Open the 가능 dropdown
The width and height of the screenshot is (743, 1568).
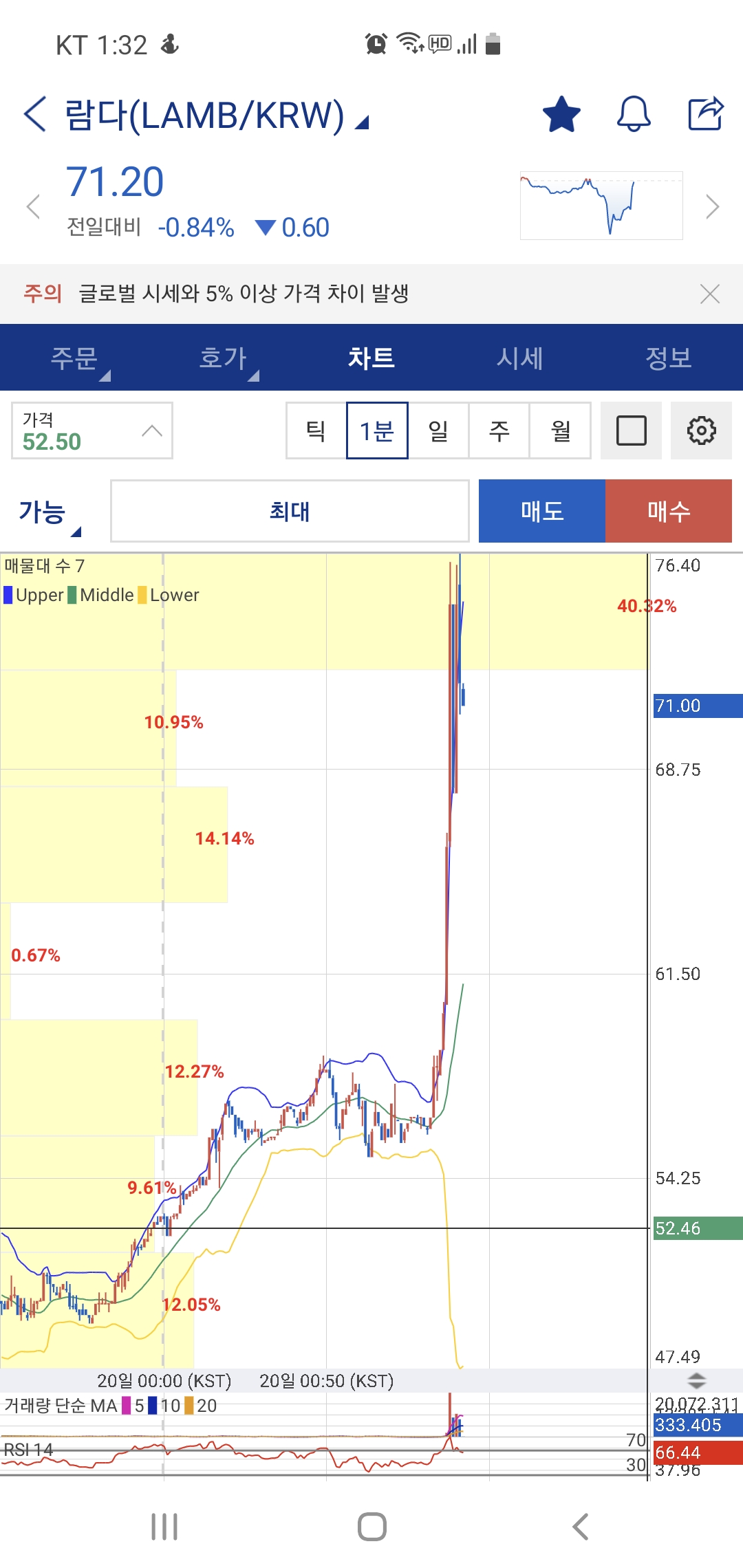pyautogui.click(x=50, y=513)
